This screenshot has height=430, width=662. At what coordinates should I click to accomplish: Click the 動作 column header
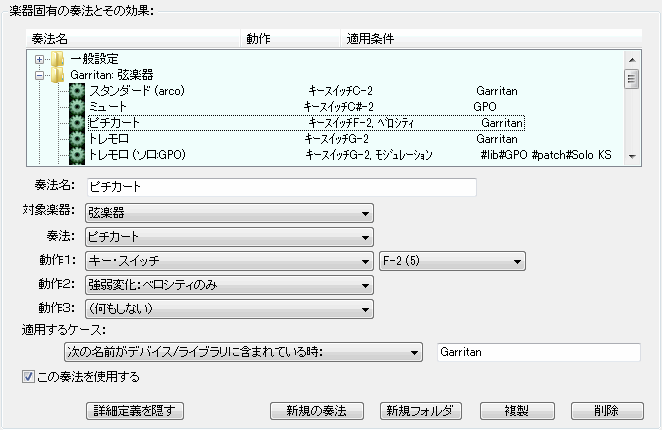[x=290, y=39]
